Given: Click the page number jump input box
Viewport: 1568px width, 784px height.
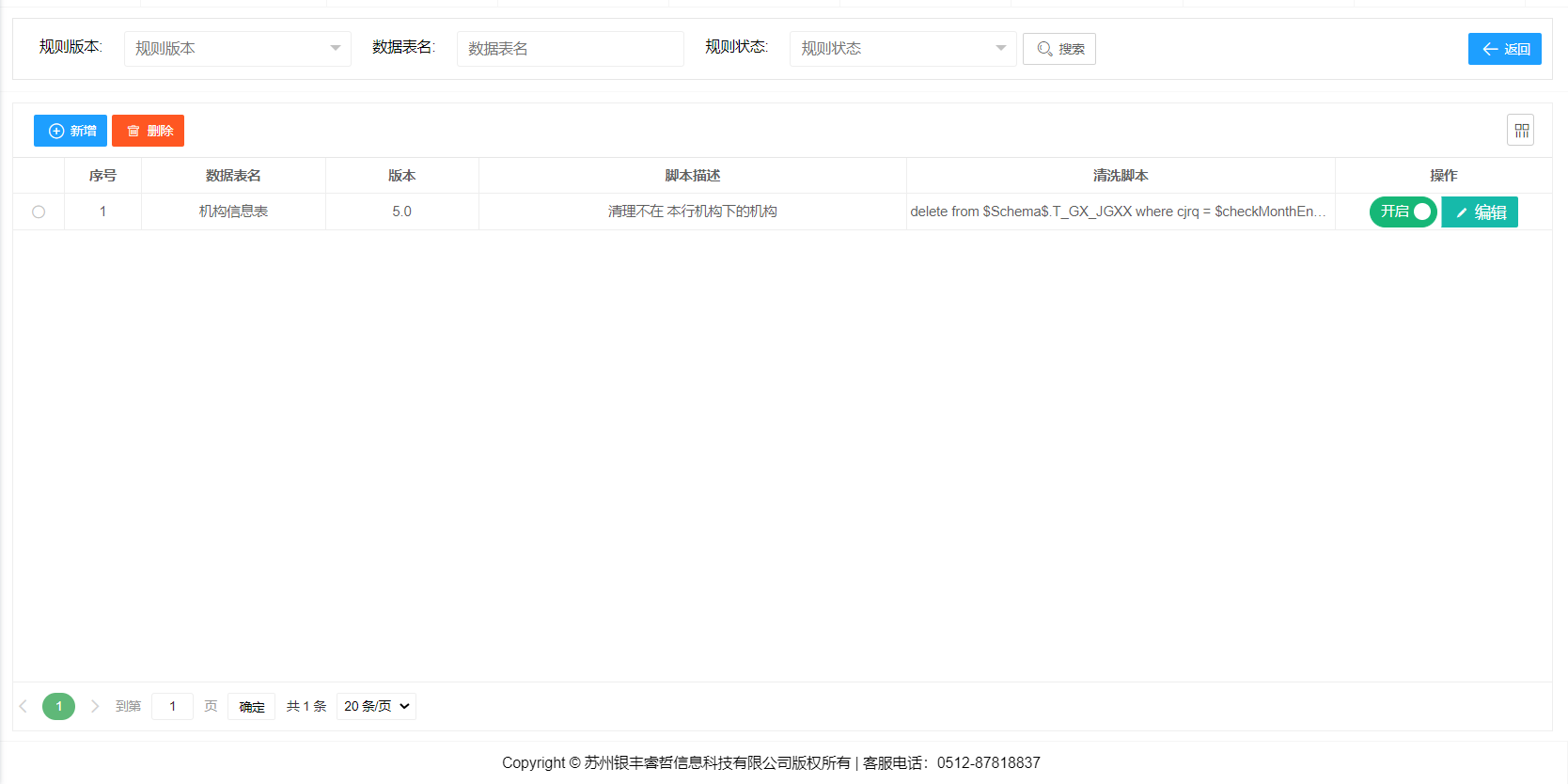Looking at the screenshot, I should [x=172, y=706].
